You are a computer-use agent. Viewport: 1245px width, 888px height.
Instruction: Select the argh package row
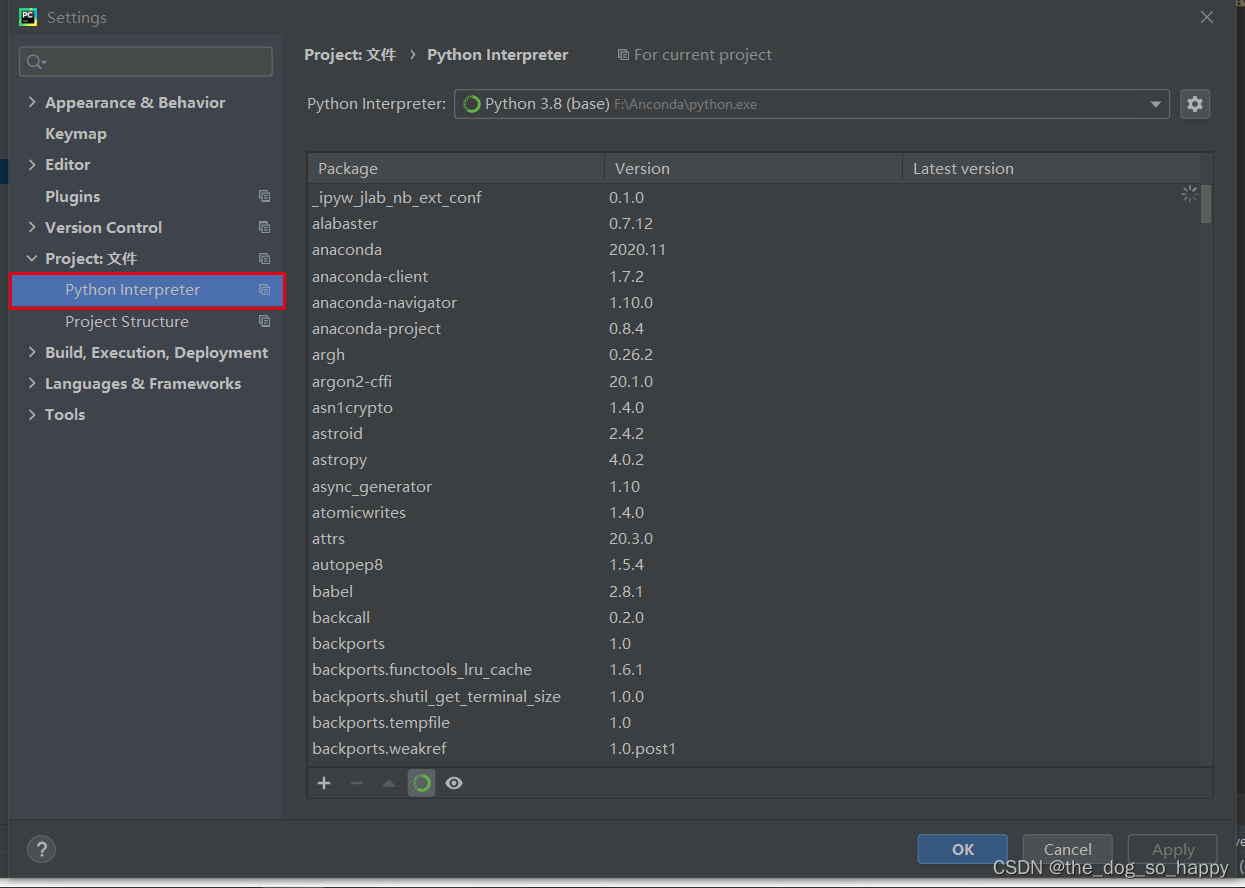(x=754, y=355)
